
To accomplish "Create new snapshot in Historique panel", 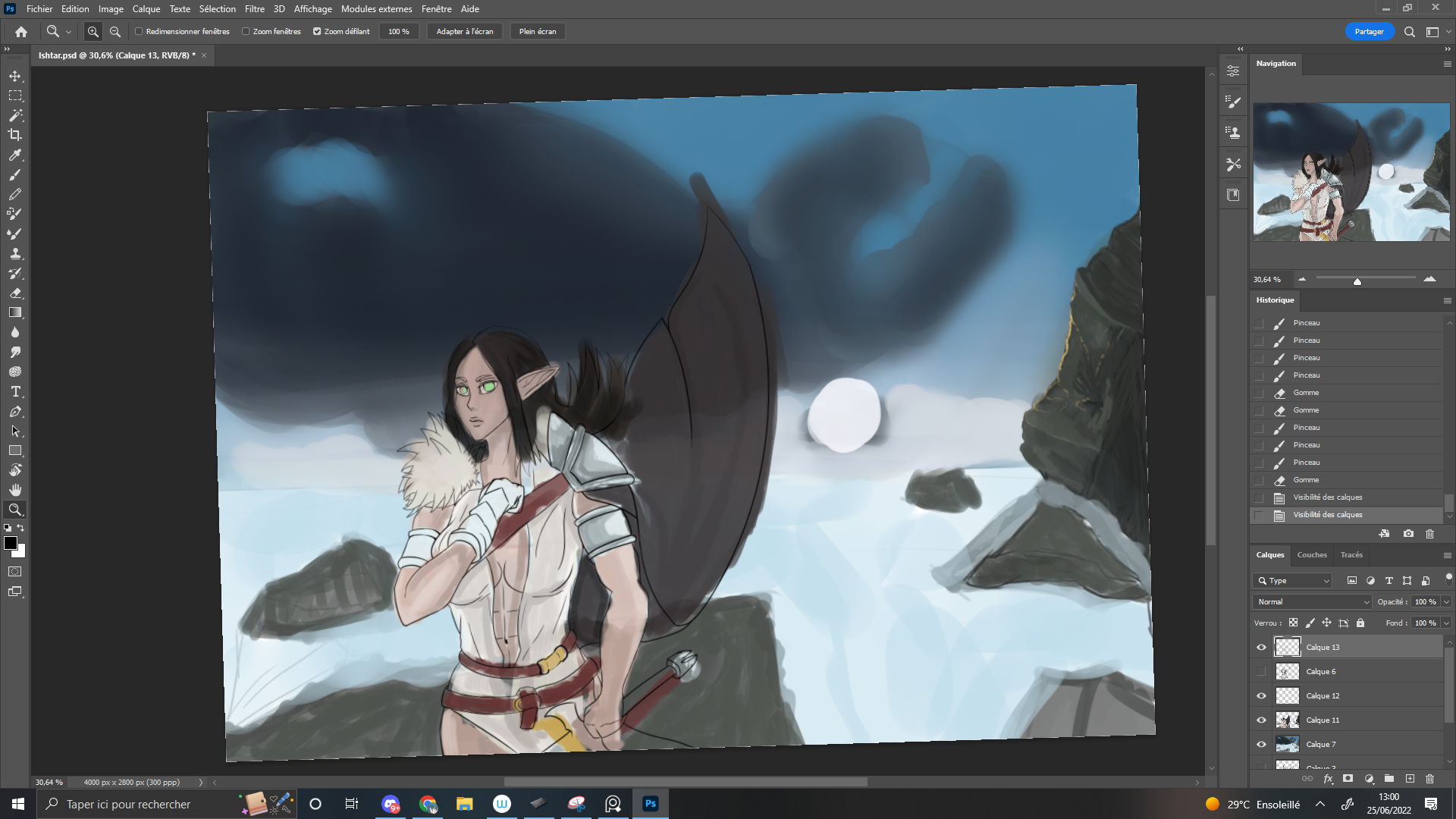I will tap(1408, 534).
